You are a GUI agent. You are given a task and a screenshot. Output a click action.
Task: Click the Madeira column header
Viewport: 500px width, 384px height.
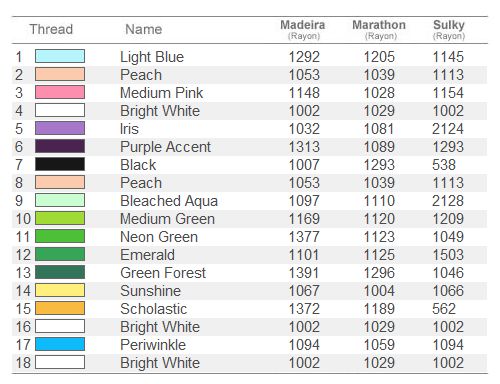303,29
